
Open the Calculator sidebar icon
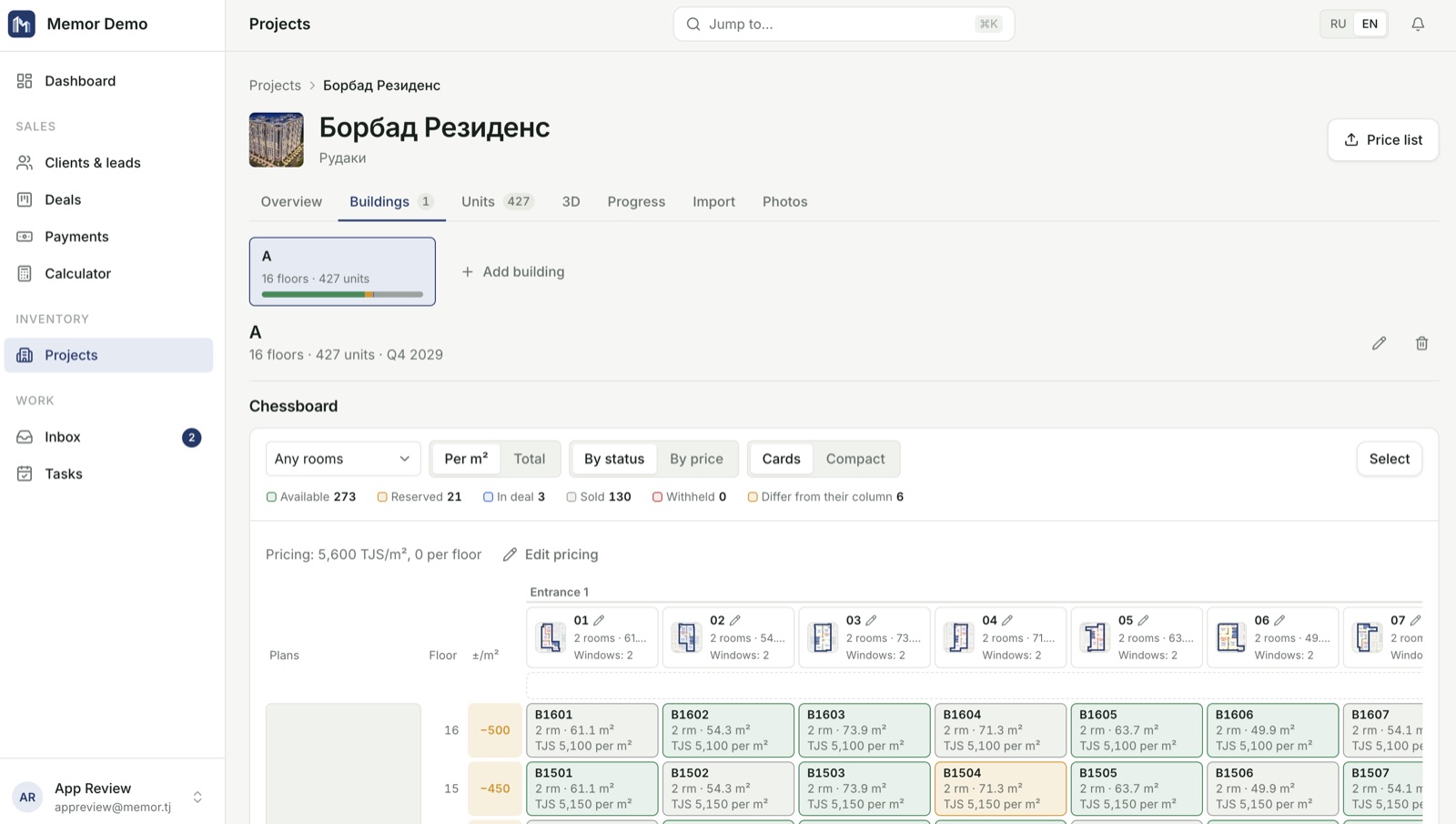[25, 273]
